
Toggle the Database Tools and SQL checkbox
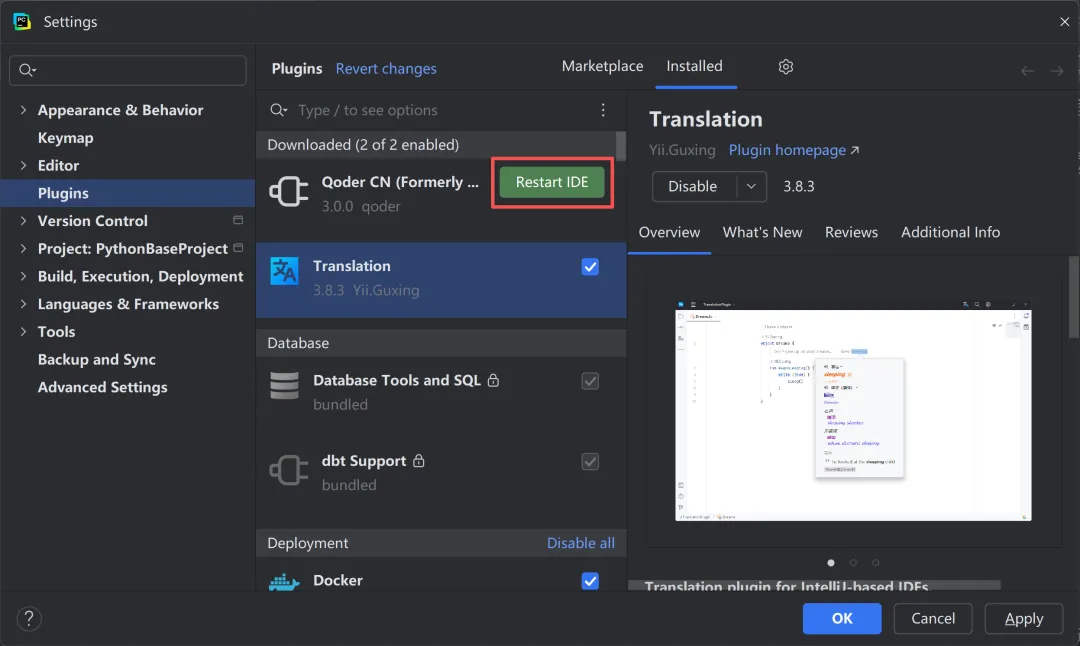tap(590, 381)
